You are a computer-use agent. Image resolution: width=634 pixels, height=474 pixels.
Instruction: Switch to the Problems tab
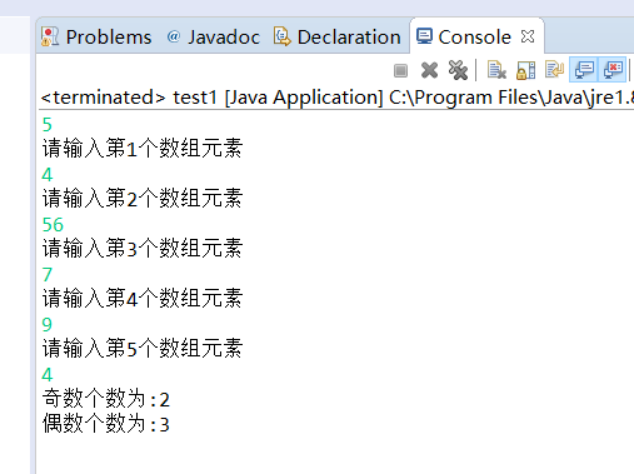click(97, 37)
